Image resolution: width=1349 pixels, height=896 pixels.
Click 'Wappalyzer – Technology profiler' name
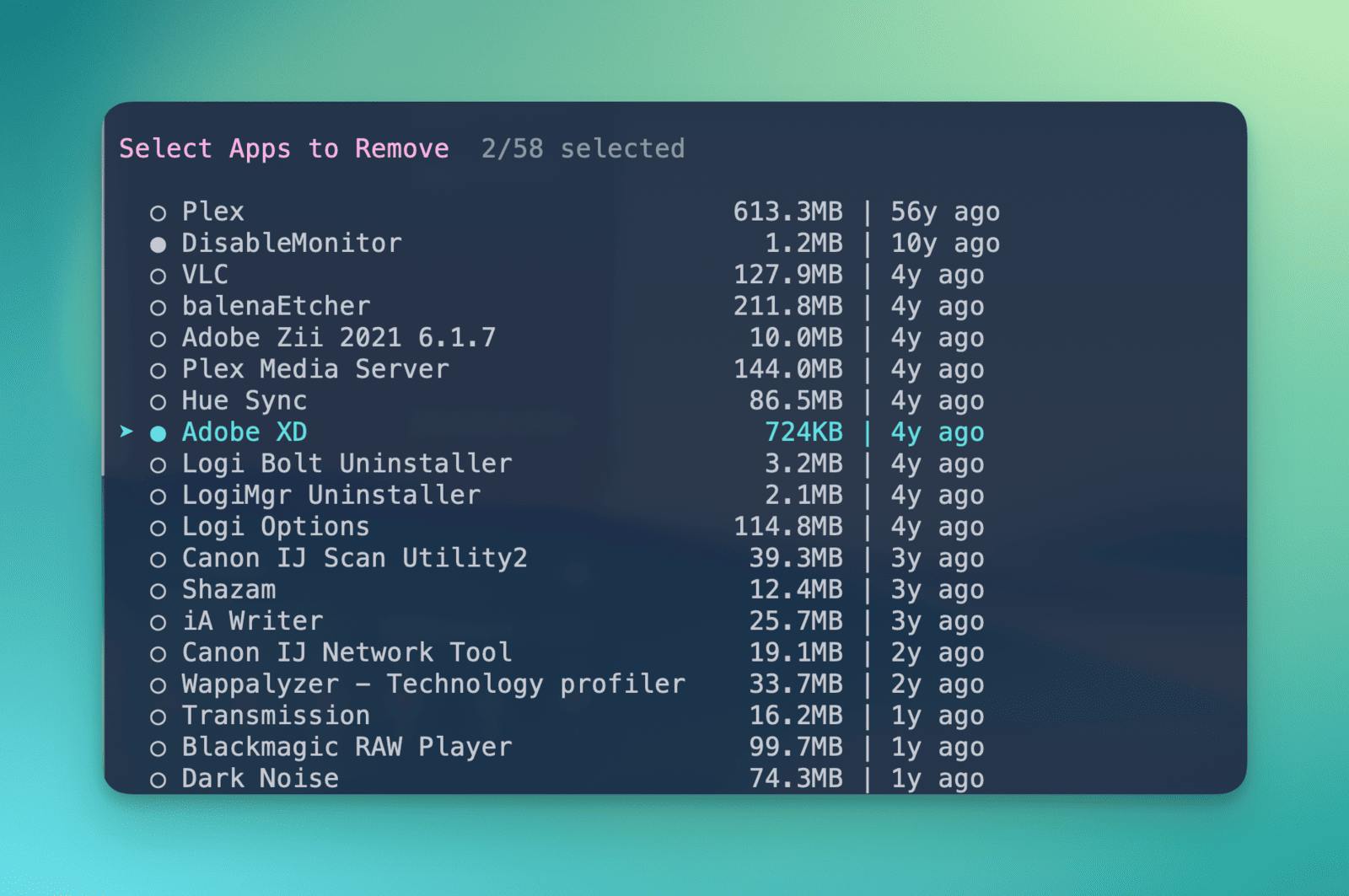pyautogui.click(x=433, y=684)
